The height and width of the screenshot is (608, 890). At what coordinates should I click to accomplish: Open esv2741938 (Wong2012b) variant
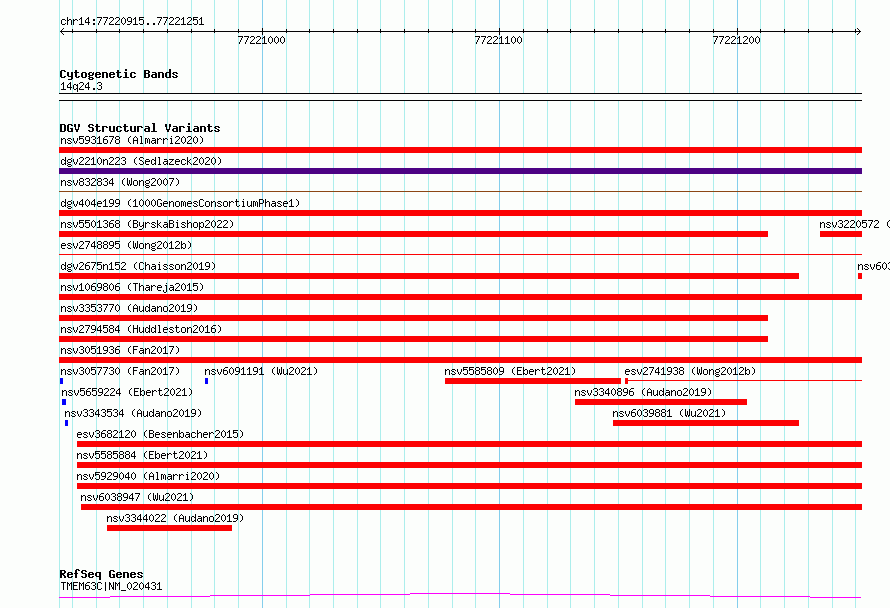[x=690, y=371]
